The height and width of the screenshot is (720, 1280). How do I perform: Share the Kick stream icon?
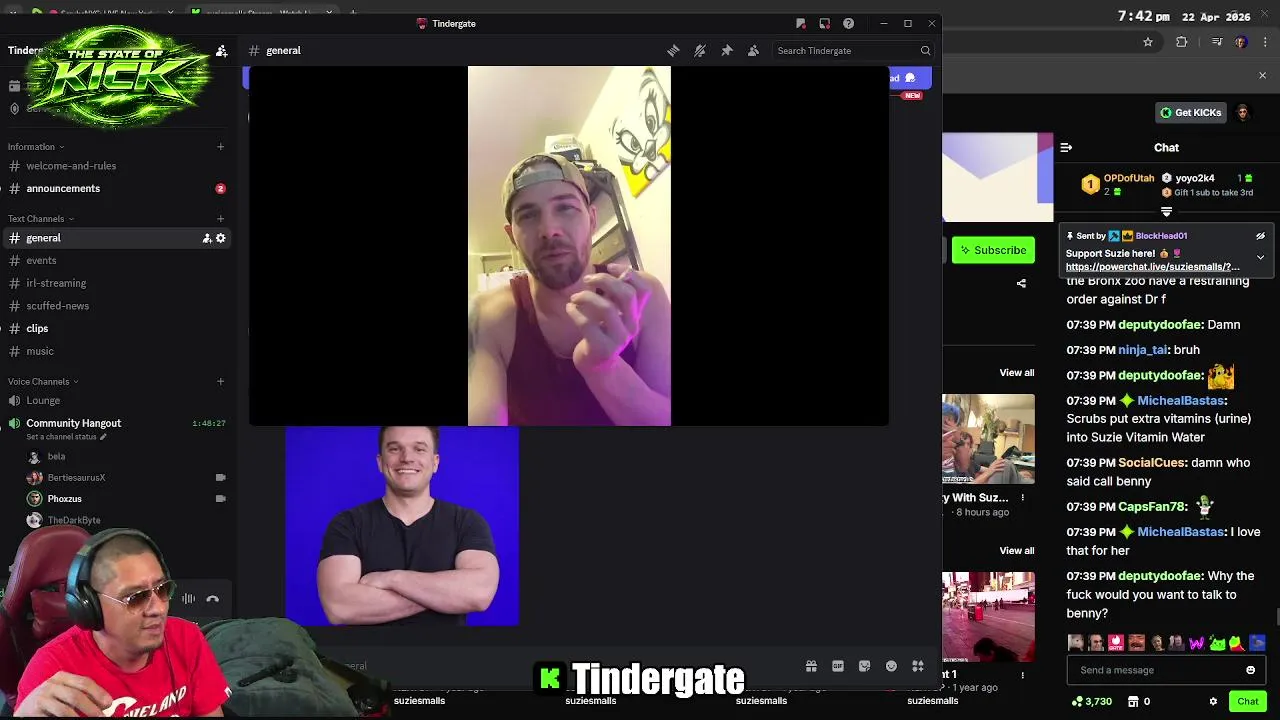tap(1021, 283)
